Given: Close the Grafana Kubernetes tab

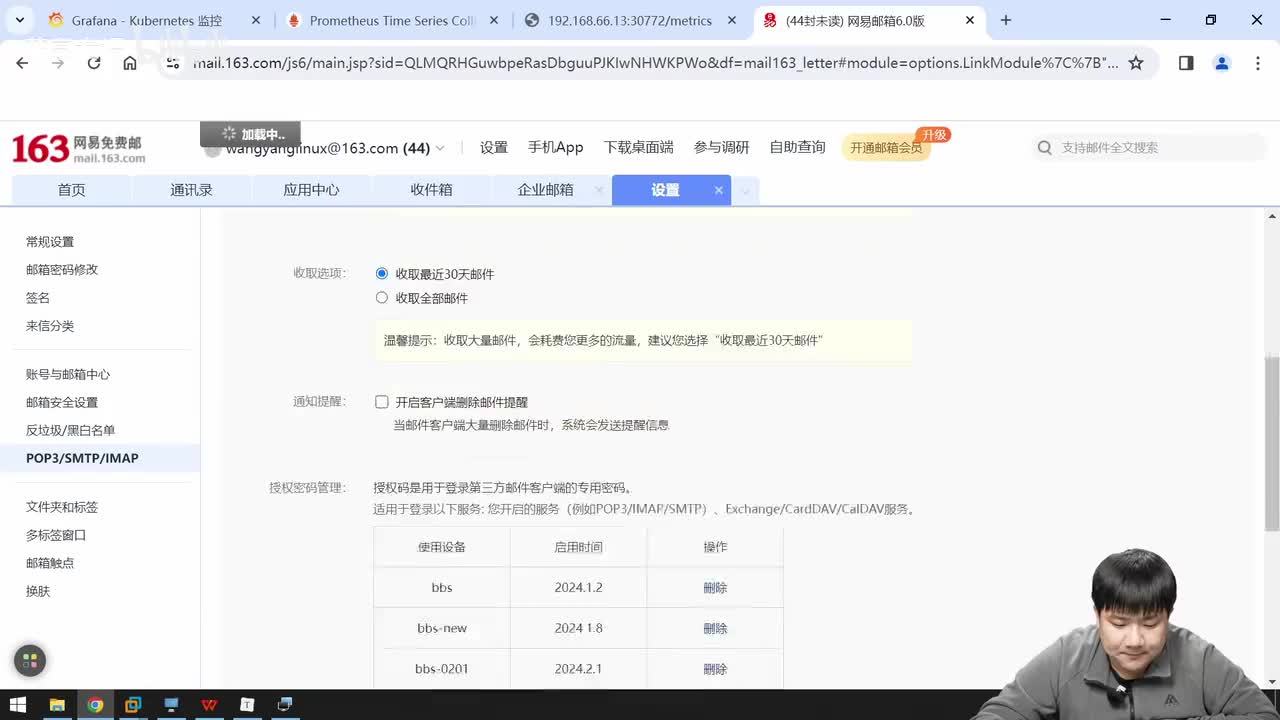Looking at the screenshot, I should [x=256, y=20].
